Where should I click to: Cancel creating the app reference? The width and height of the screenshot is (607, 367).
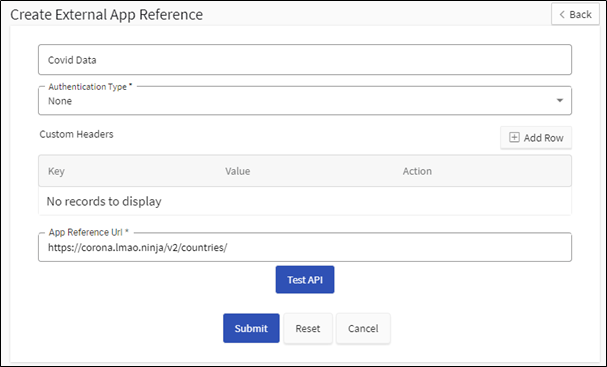tap(363, 328)
